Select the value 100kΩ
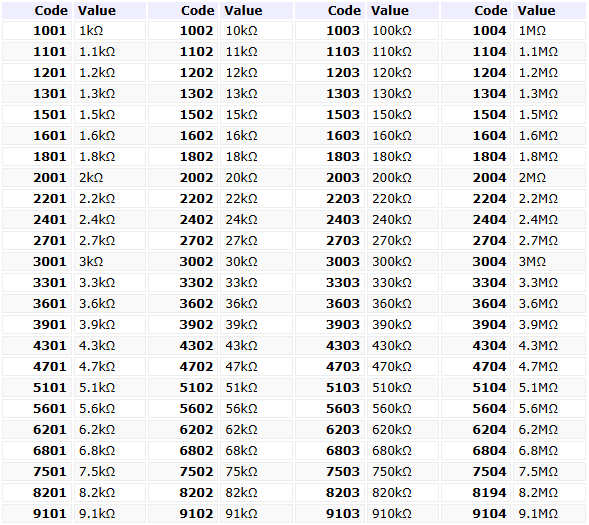 [x=403, y=31]
